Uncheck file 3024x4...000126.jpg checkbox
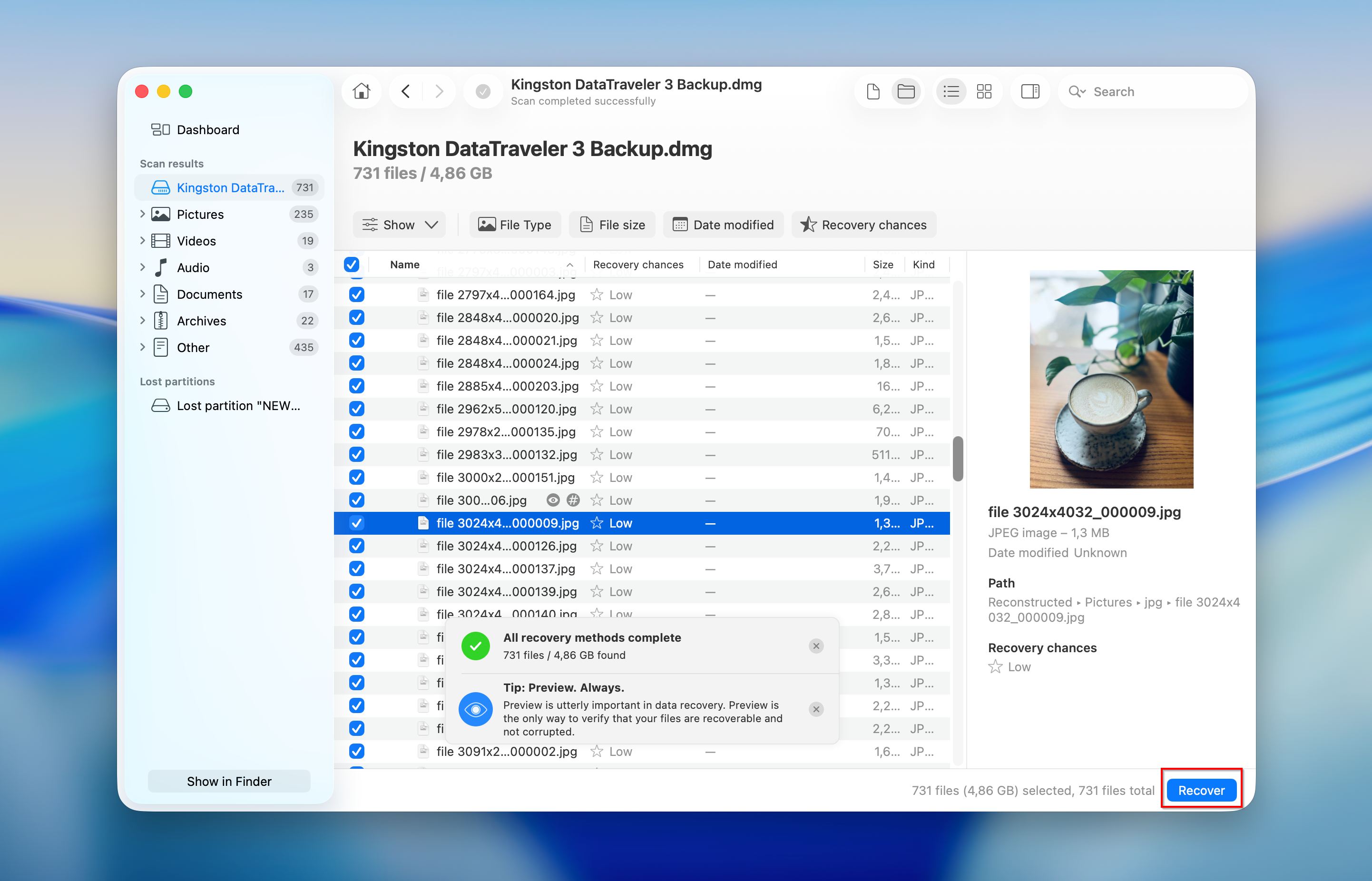 click(356, 546)
